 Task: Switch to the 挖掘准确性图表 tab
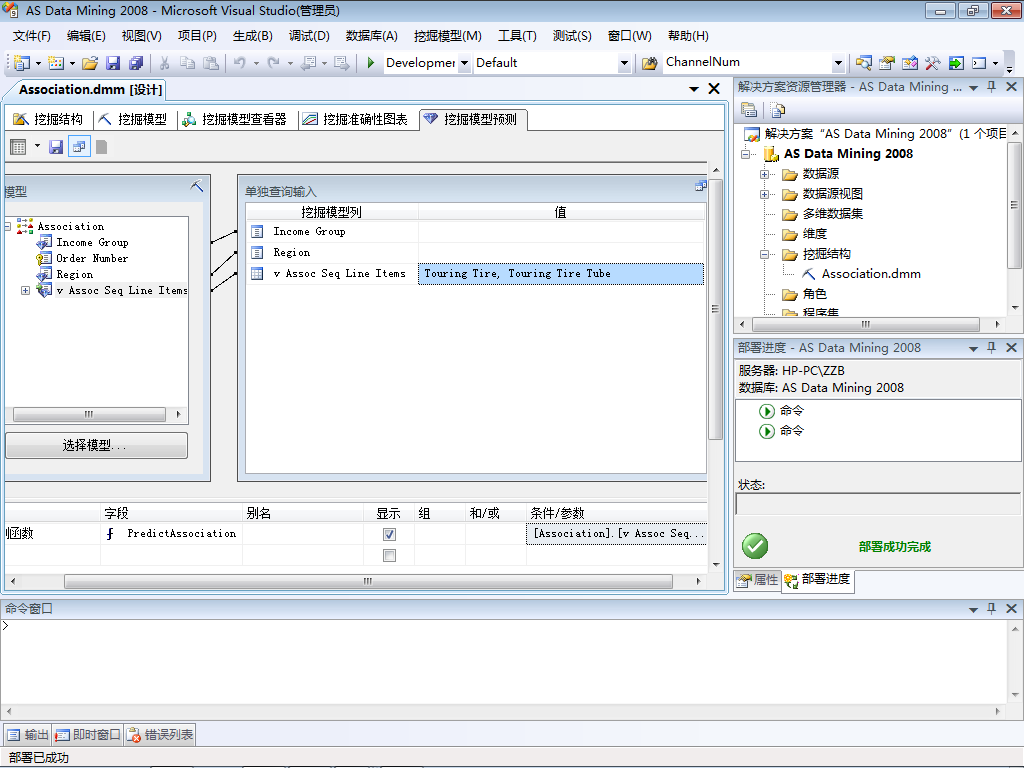356,119
